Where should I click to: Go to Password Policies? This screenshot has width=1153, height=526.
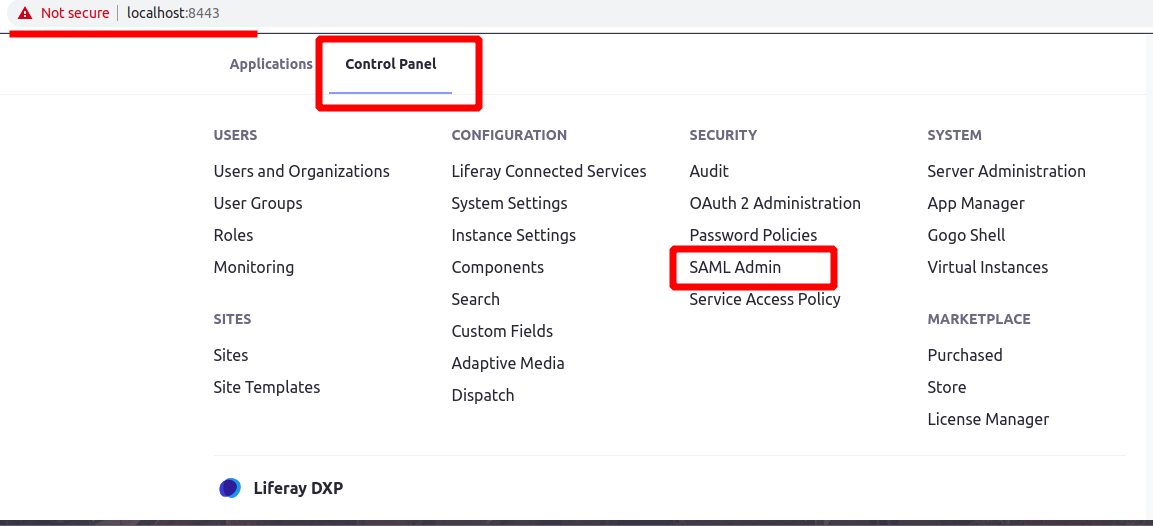point(753,235)
